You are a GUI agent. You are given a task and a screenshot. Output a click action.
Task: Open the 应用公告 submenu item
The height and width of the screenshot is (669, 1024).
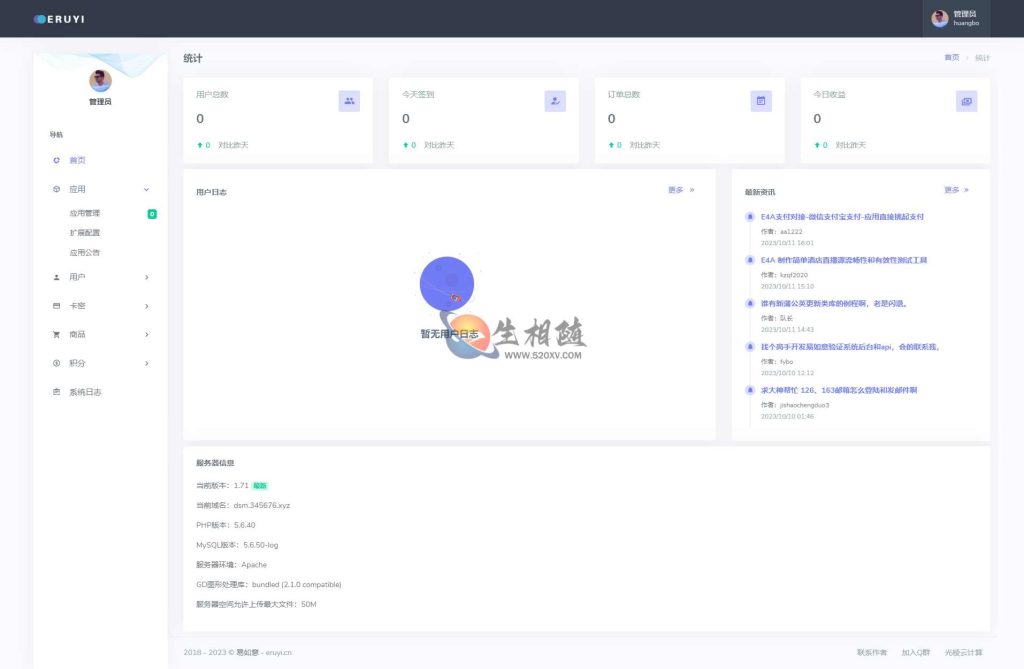(85, 253)
